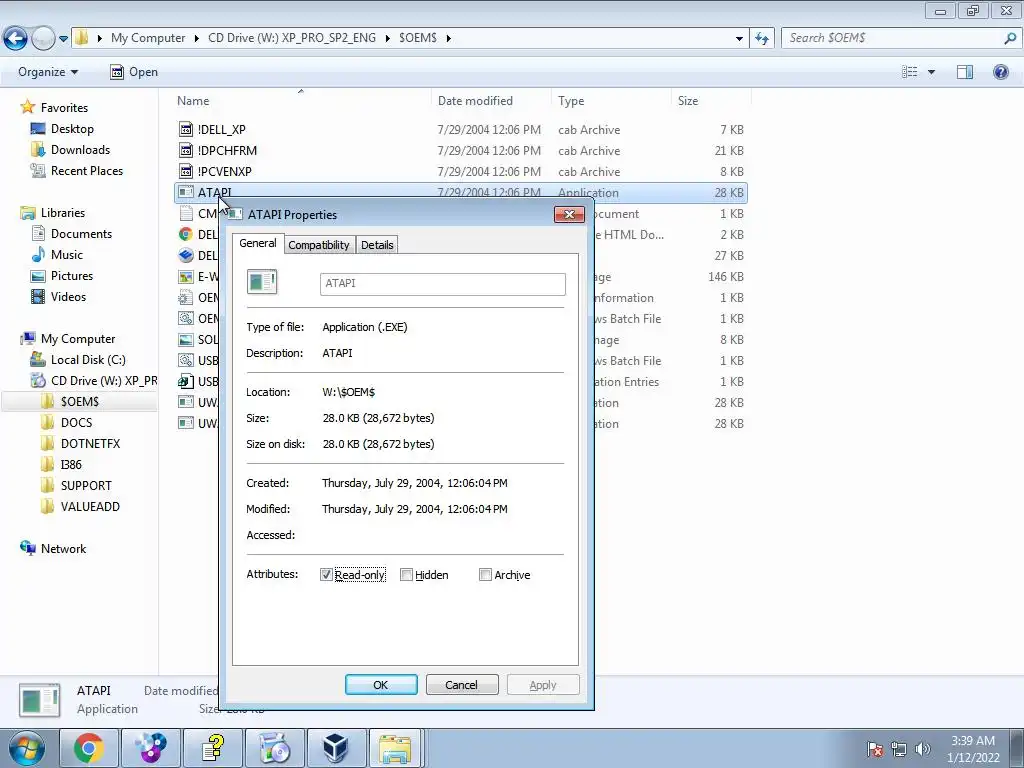
Task: Select the VALUEADD folder in tree
Action: (x=89, y=507)
